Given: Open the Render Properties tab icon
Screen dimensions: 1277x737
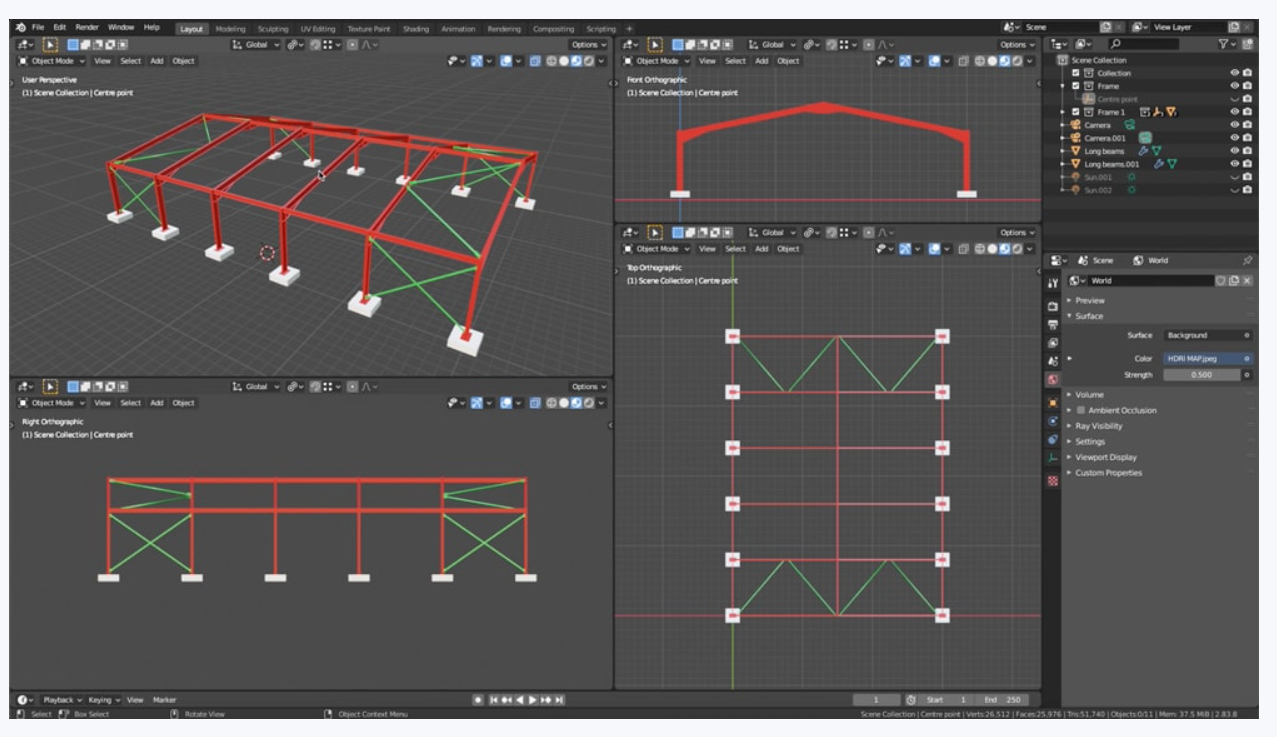Looking at the screenshot, I should [x=1052, y=306].
